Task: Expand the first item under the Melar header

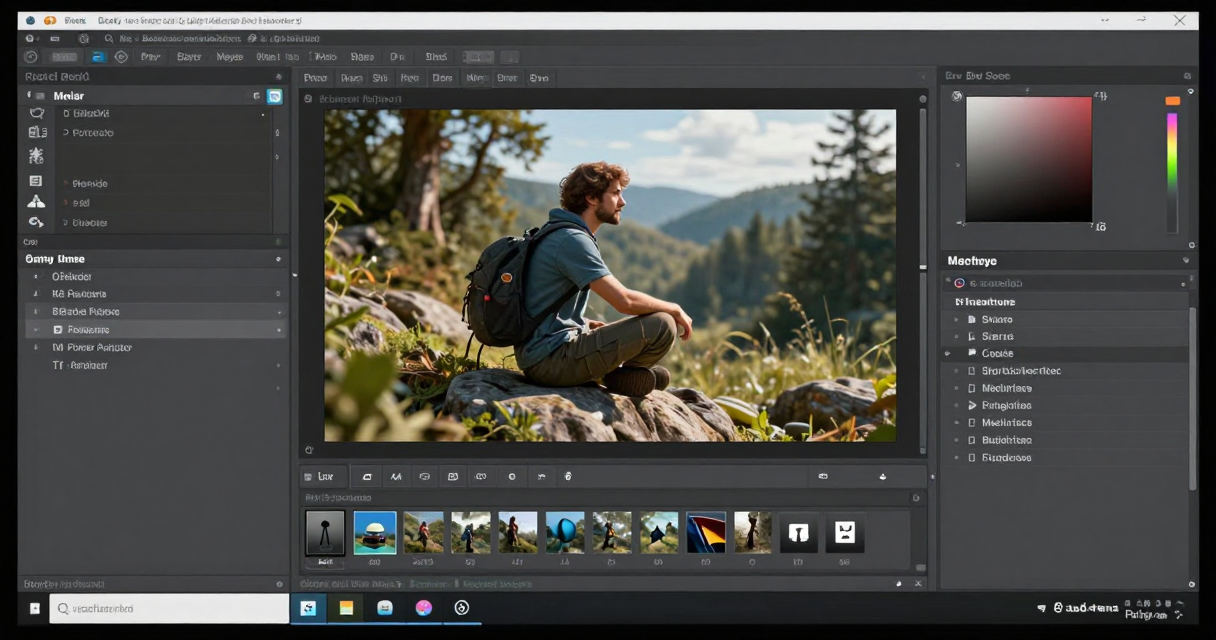Action: [66, 113]
